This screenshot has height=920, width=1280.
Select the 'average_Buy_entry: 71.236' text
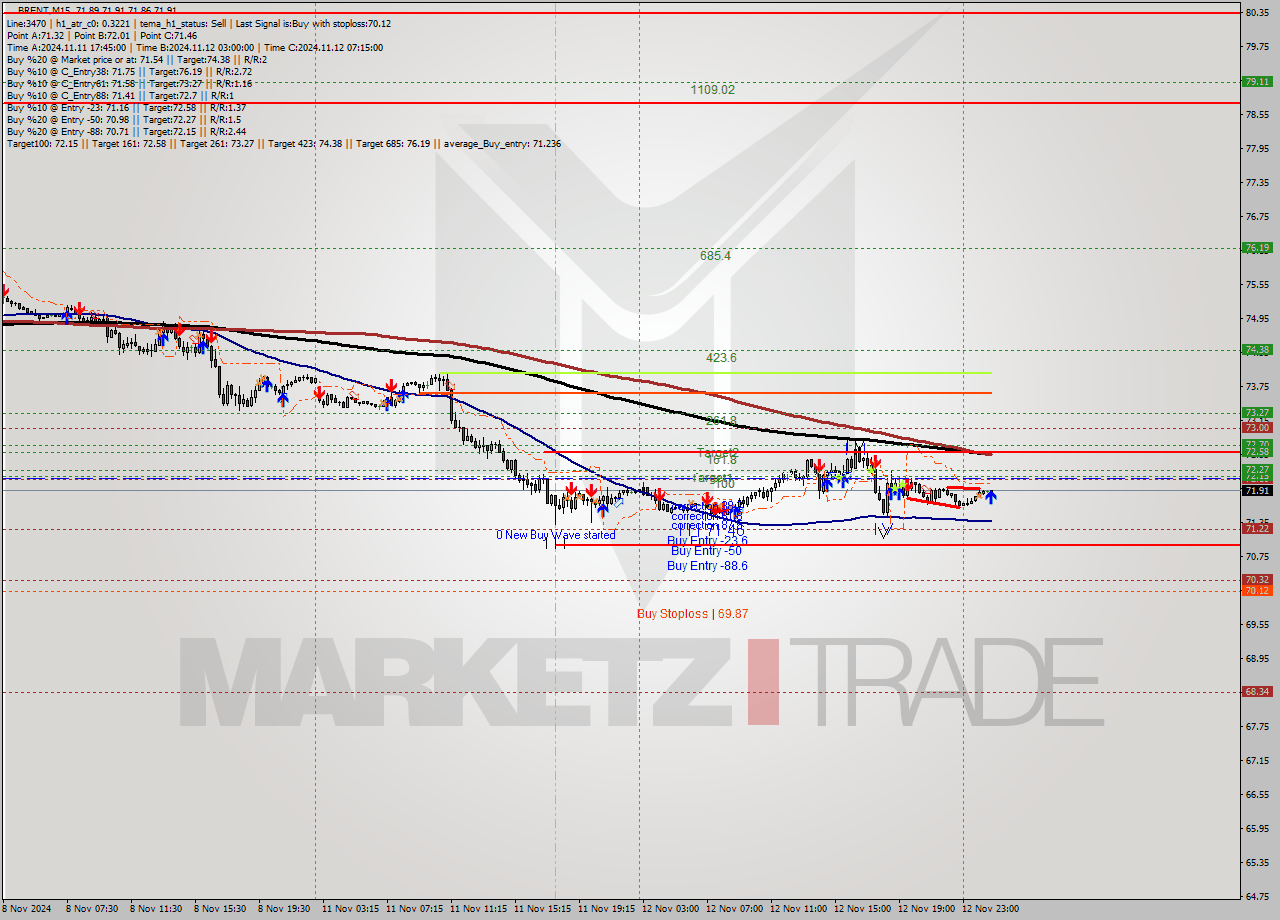coord(500,143)
